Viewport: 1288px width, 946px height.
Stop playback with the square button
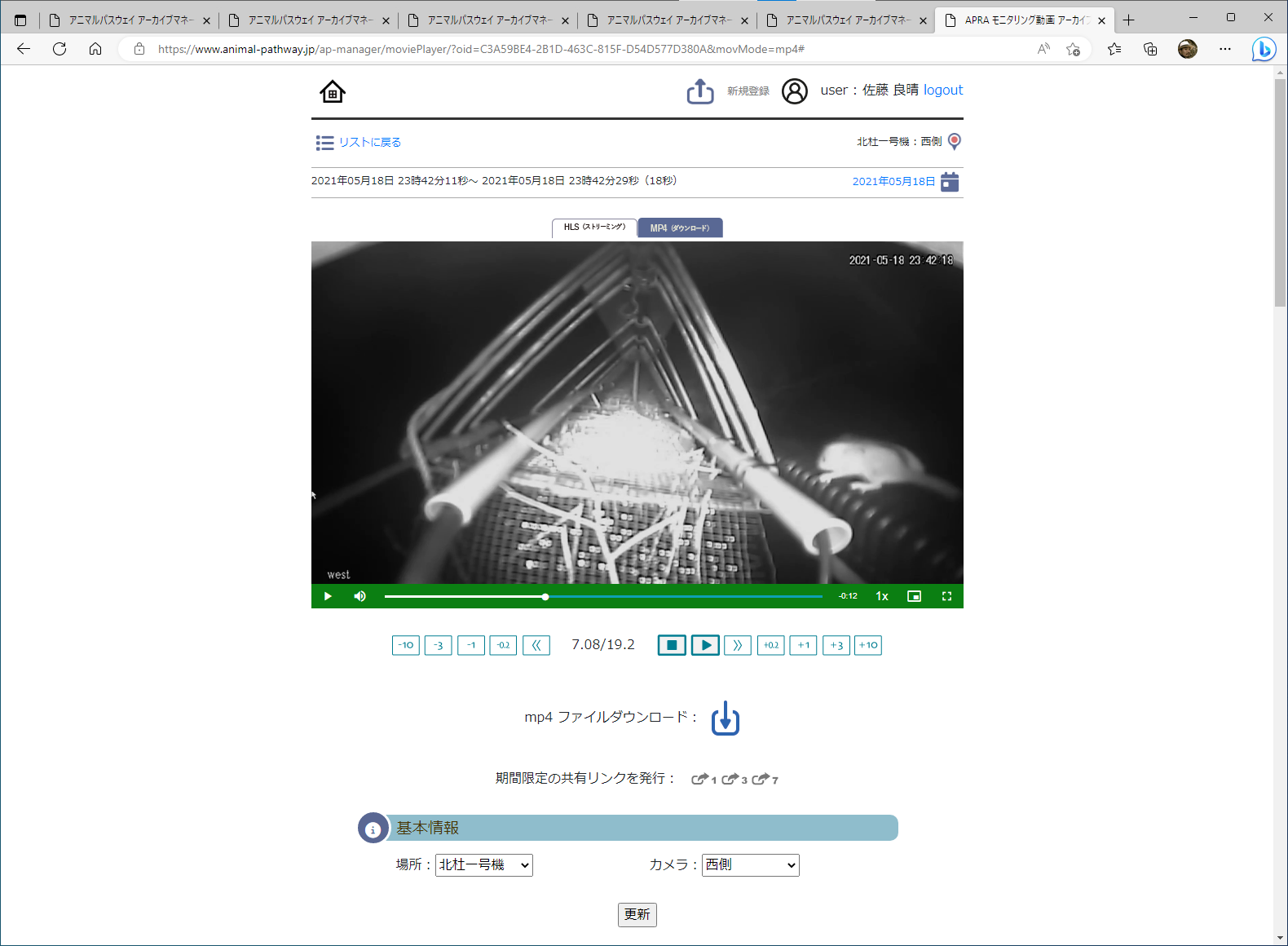(672, 645)
